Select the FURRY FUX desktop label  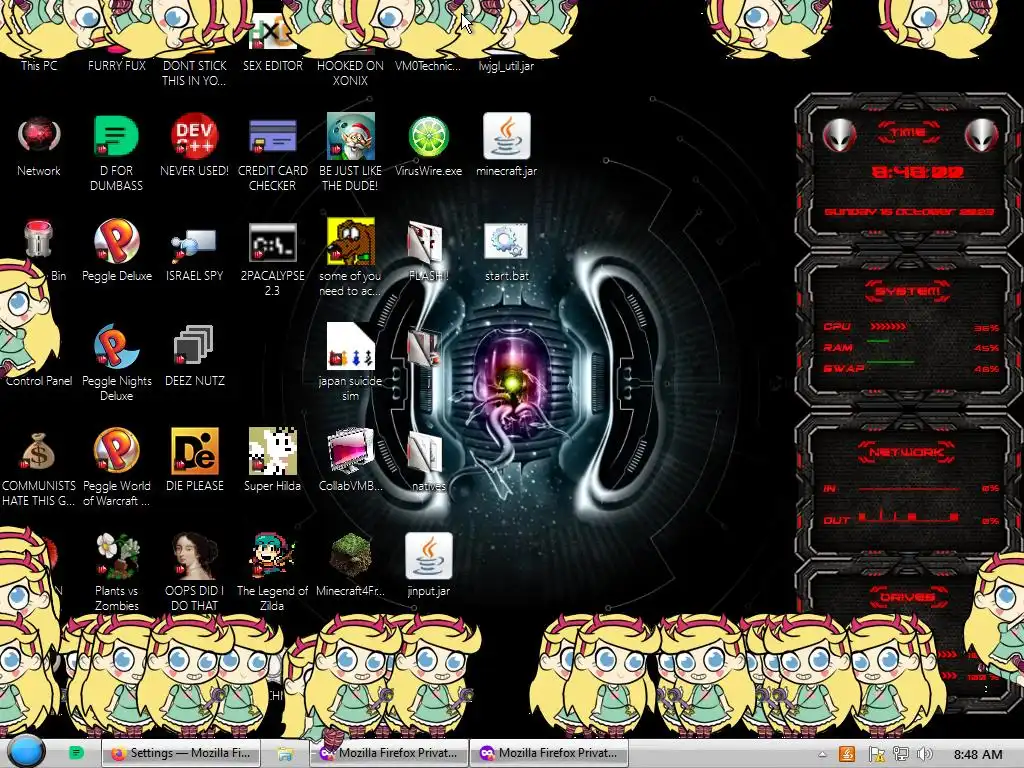(117, 65)
